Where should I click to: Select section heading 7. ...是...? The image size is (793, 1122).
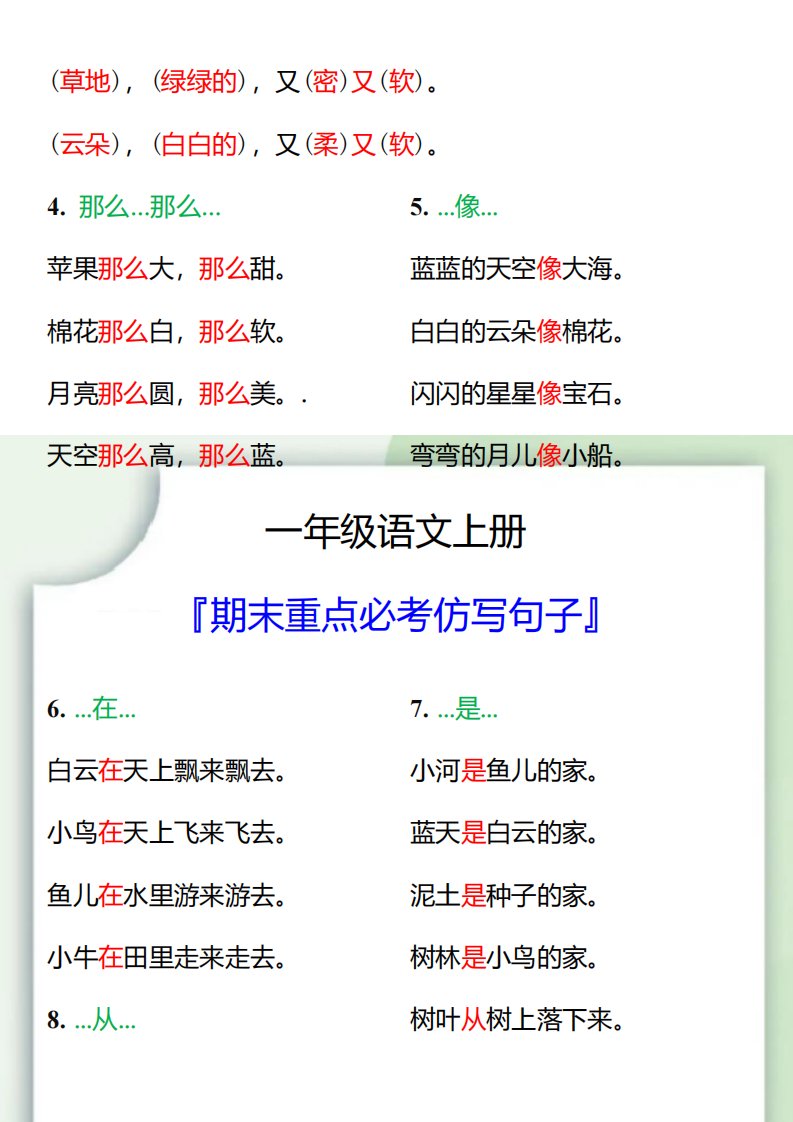pyautogui.click(x=454, y=709)
